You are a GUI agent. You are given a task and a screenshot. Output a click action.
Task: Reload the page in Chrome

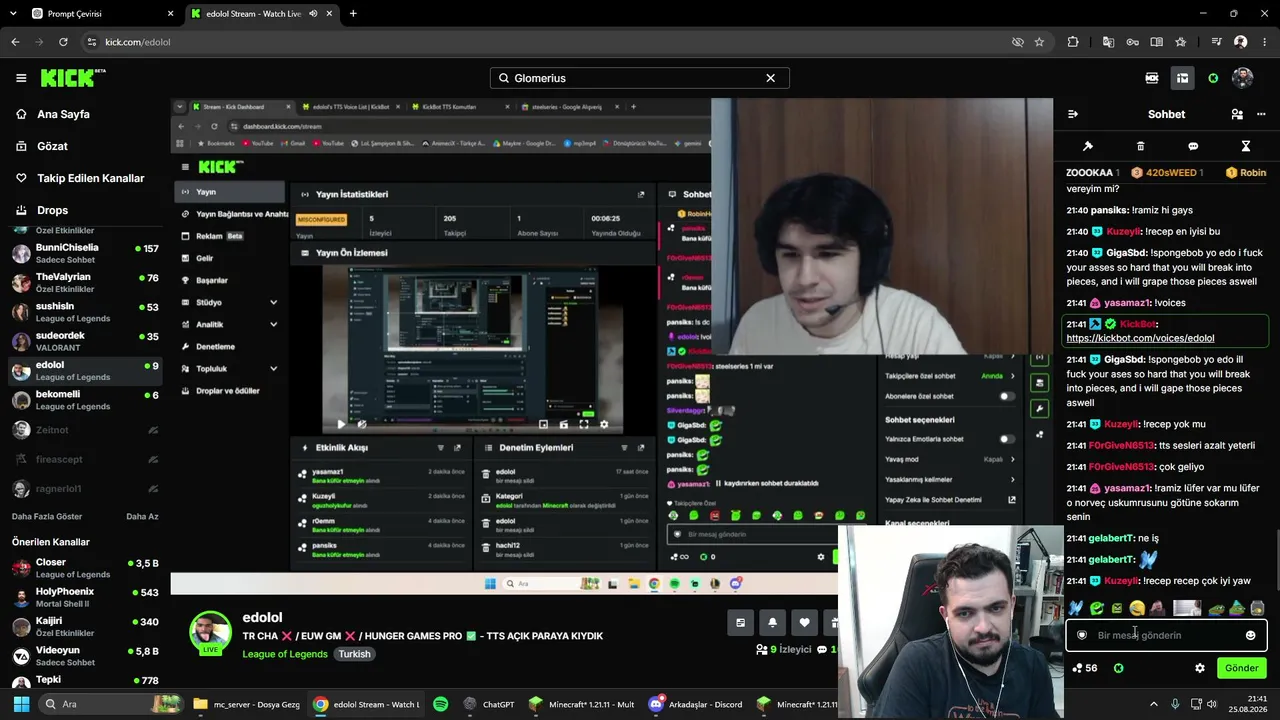coord(63,42)
